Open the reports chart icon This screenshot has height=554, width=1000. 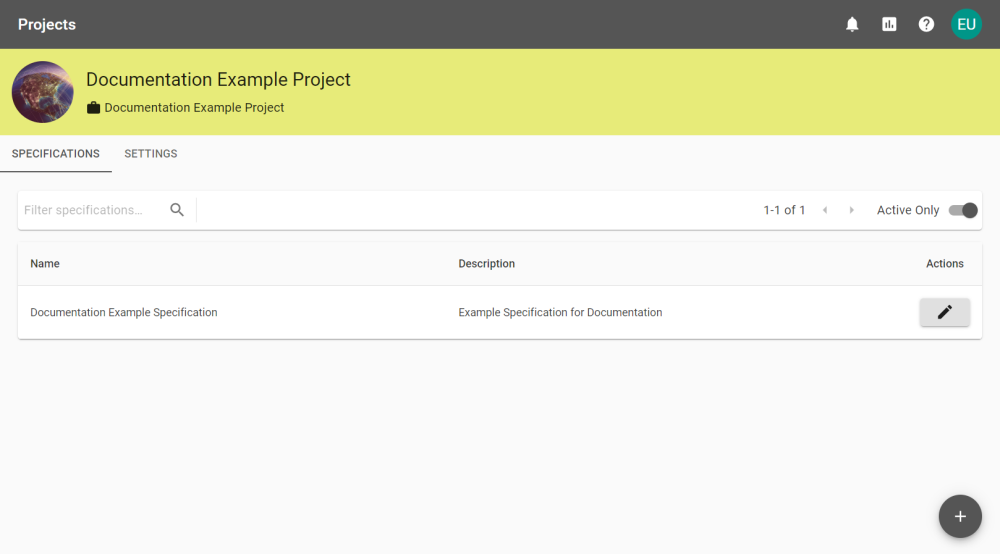point(889,24)
